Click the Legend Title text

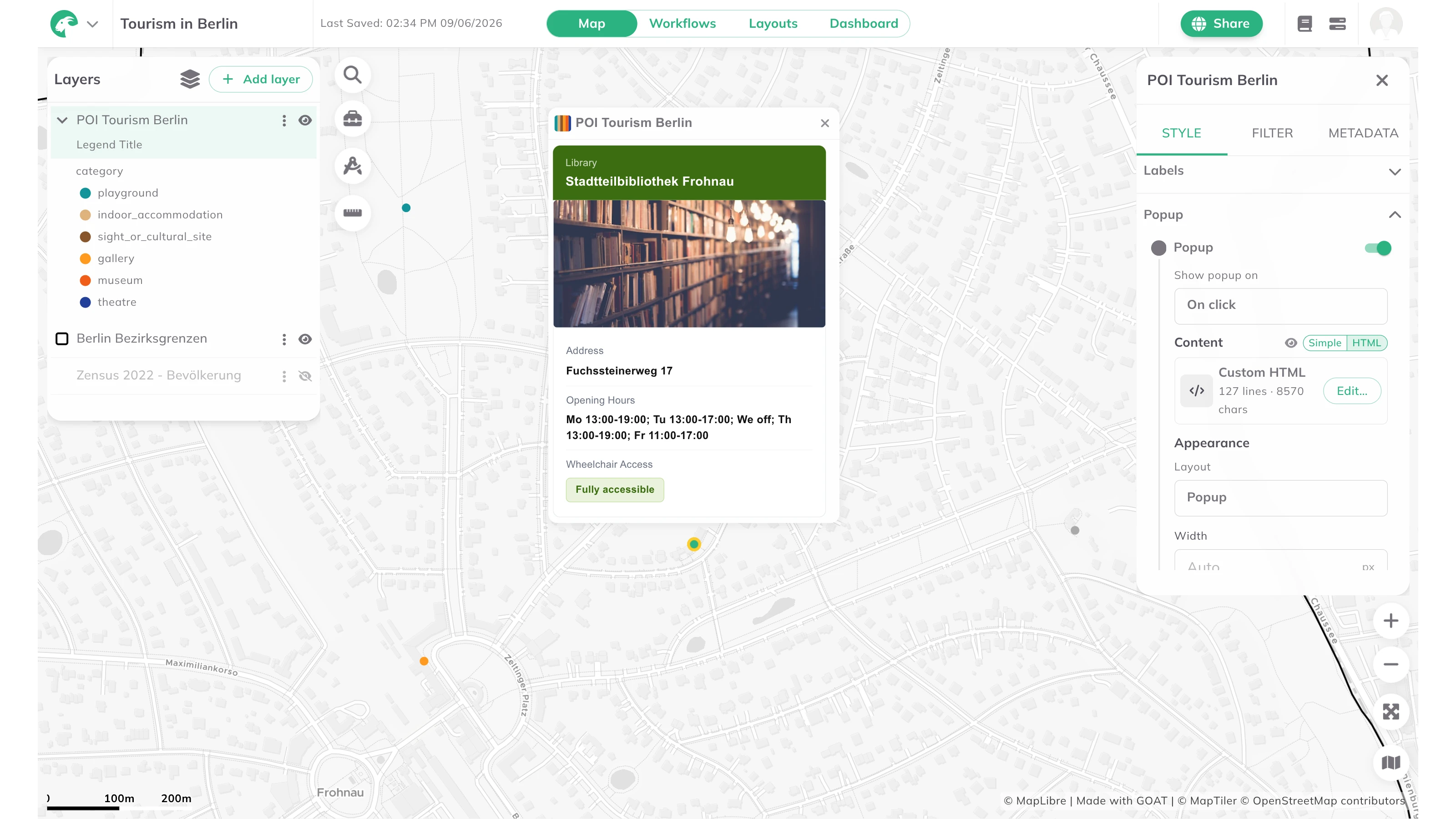pos(109,145)
